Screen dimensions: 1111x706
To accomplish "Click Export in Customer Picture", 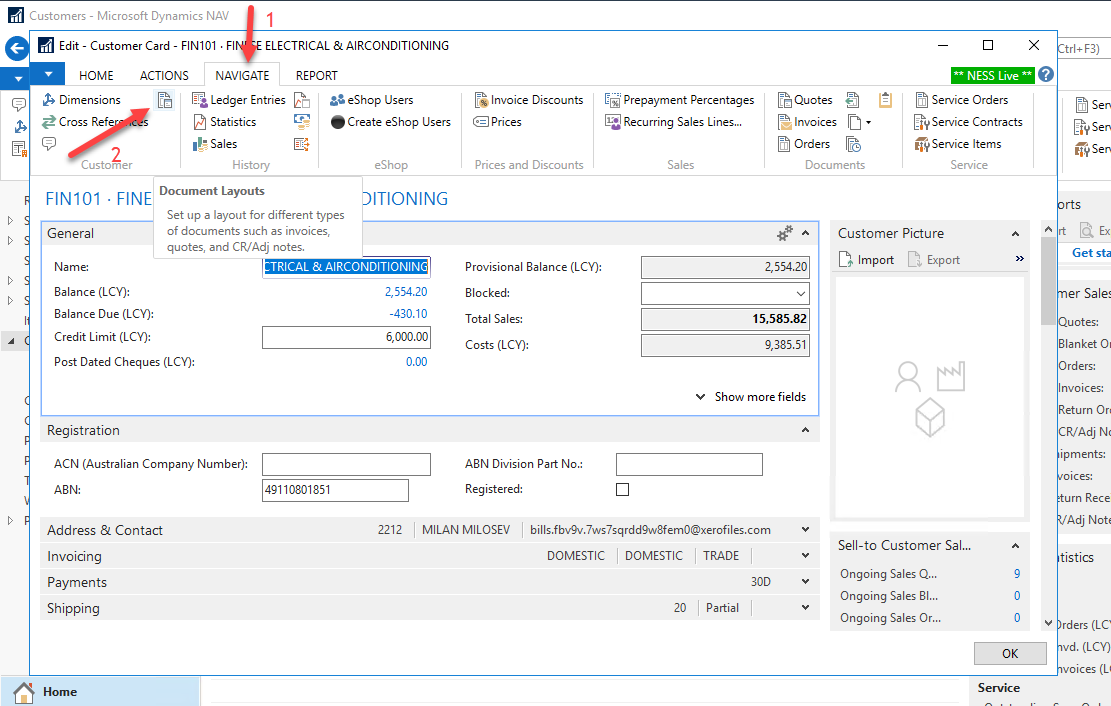I will (934, 260).
